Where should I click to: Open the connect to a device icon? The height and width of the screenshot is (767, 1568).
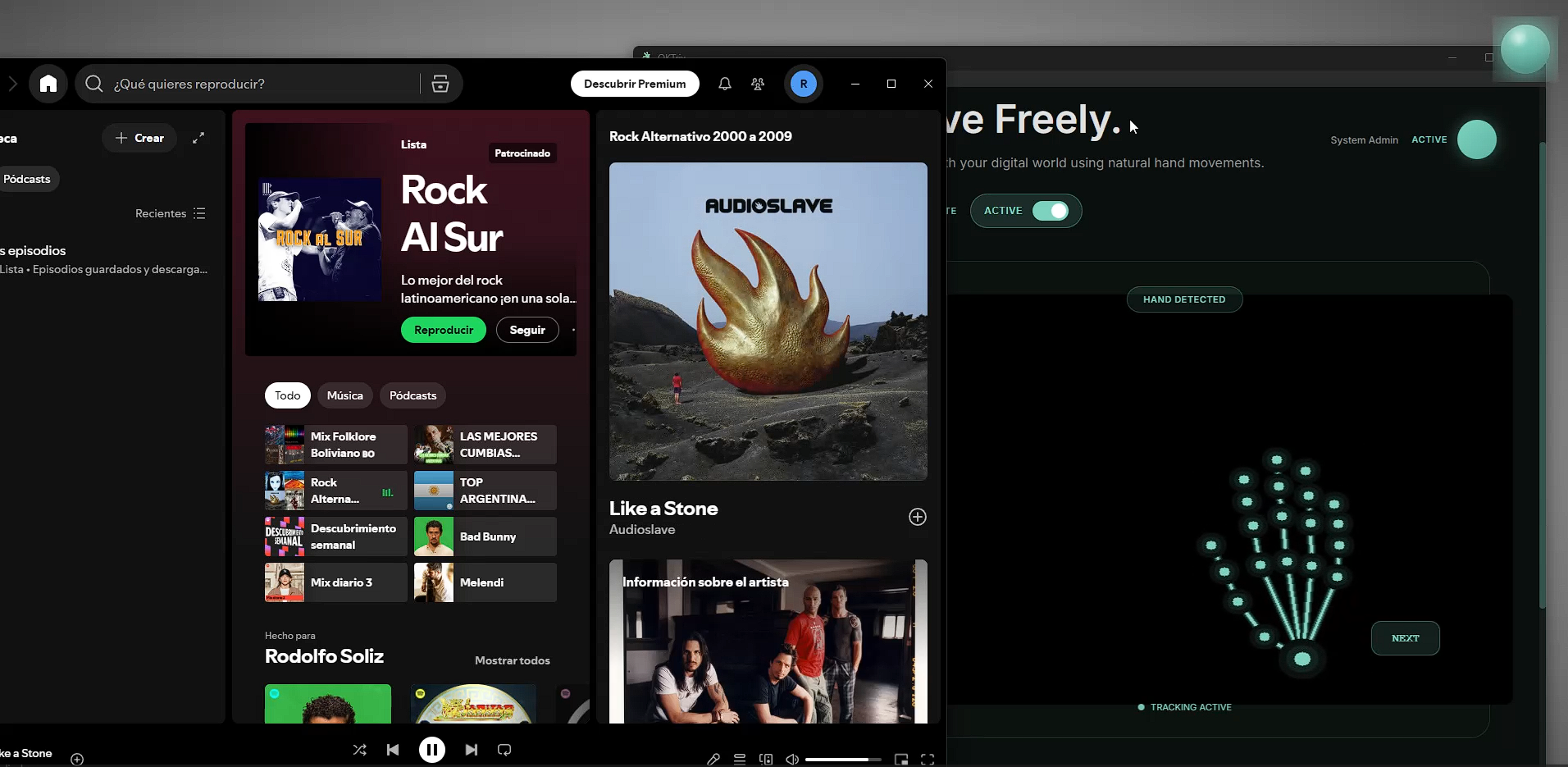(x=766, y=760)
